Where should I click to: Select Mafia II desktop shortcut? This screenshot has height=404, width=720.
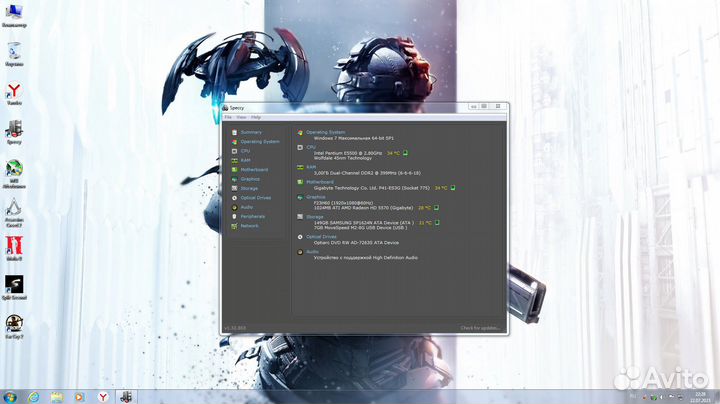[14, 248]
